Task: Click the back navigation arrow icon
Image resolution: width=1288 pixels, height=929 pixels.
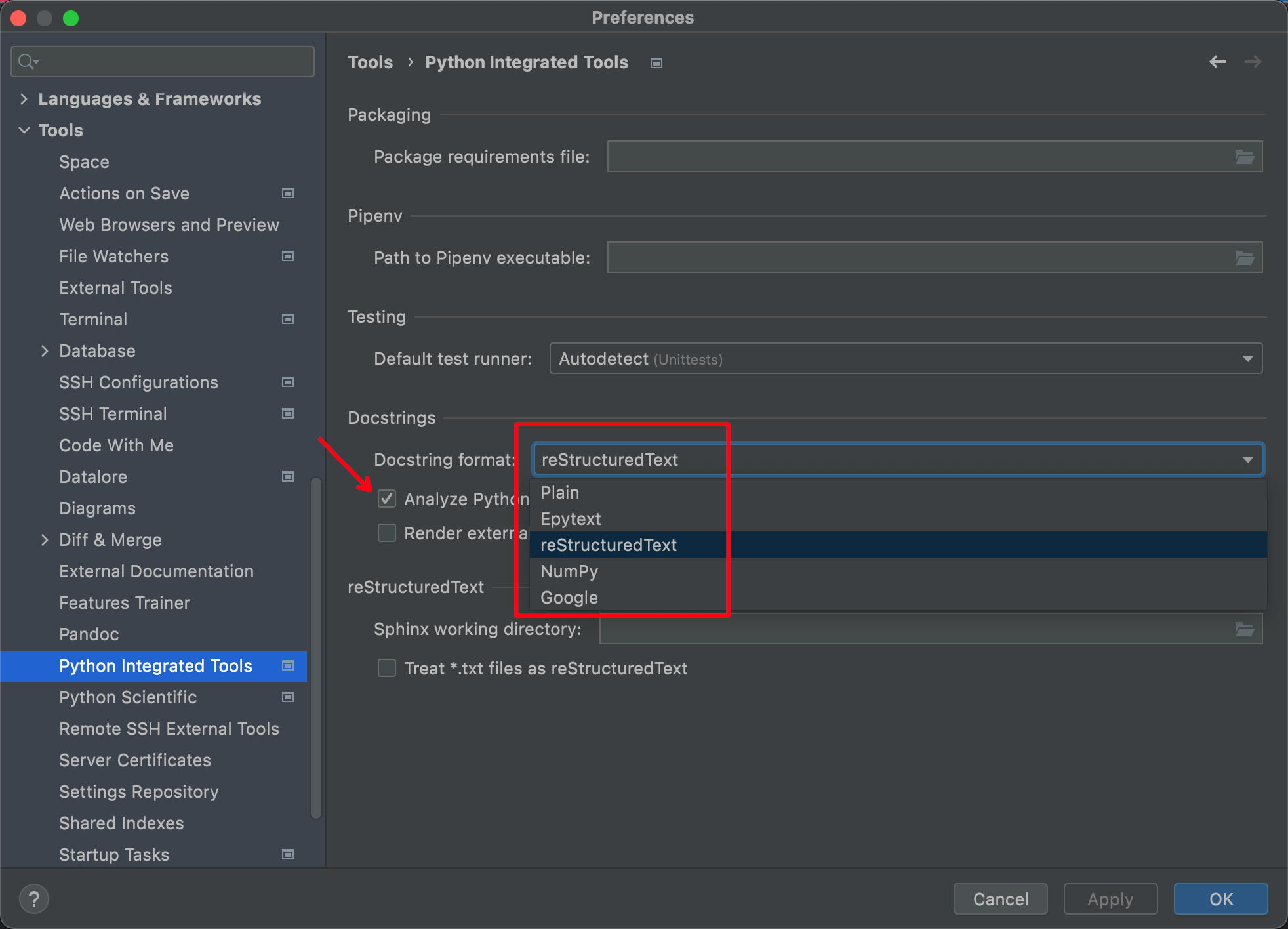Action: click(x=1217, y=62)
